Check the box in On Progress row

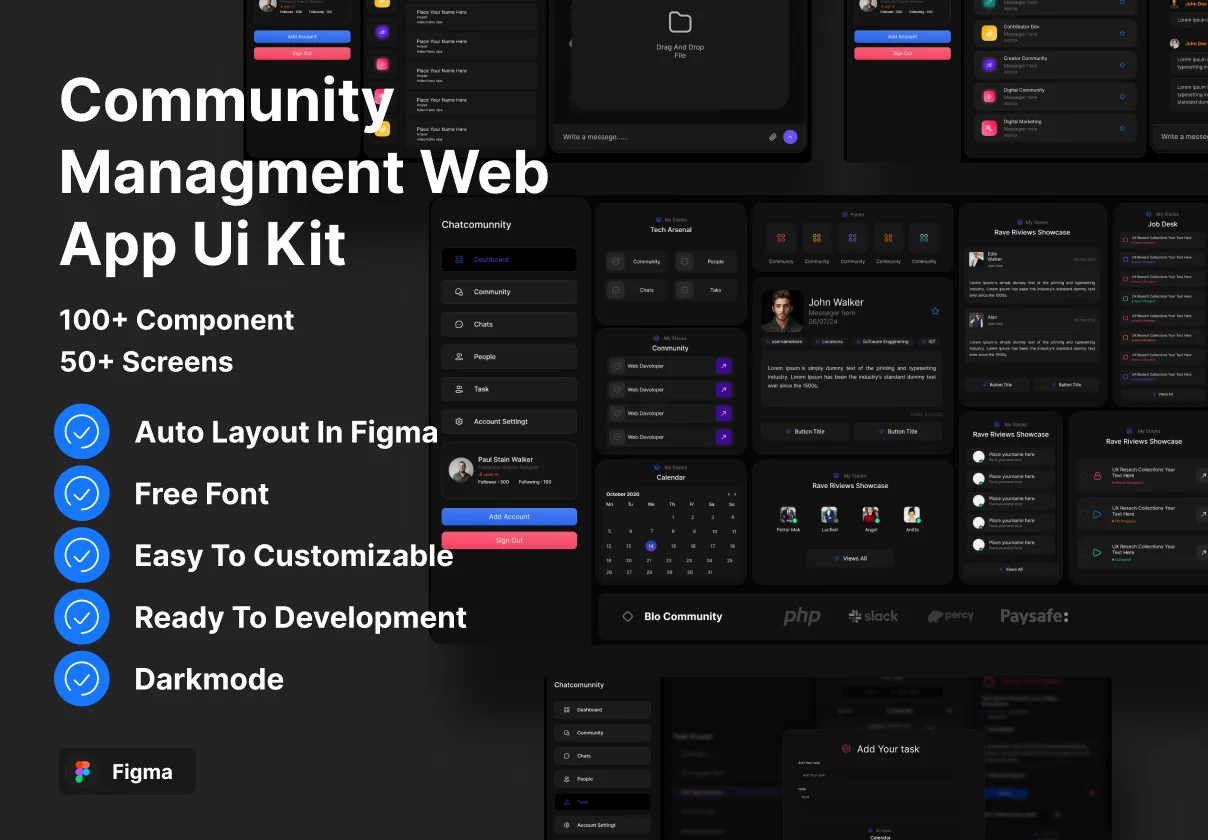[x=1084, y=515]
